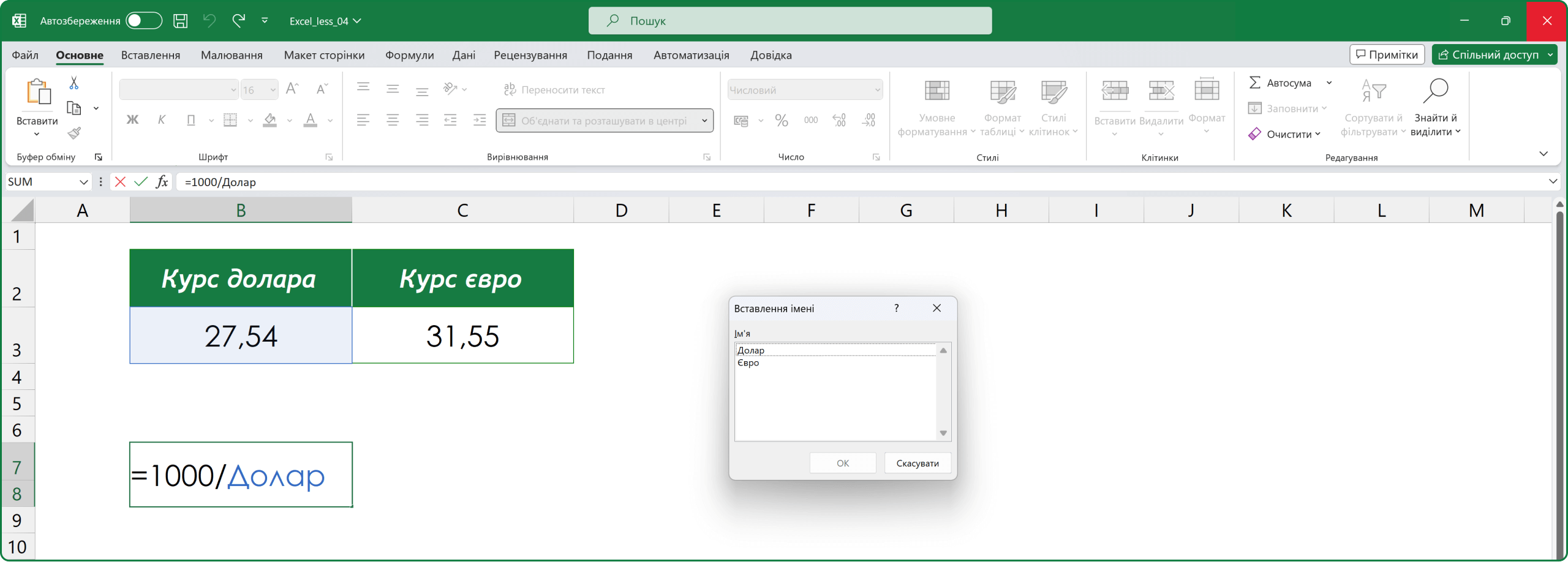The height and width of the screenshot is (562, 1568).
Task: Click the Paste clipboard icon
Action: pos(38,92)
